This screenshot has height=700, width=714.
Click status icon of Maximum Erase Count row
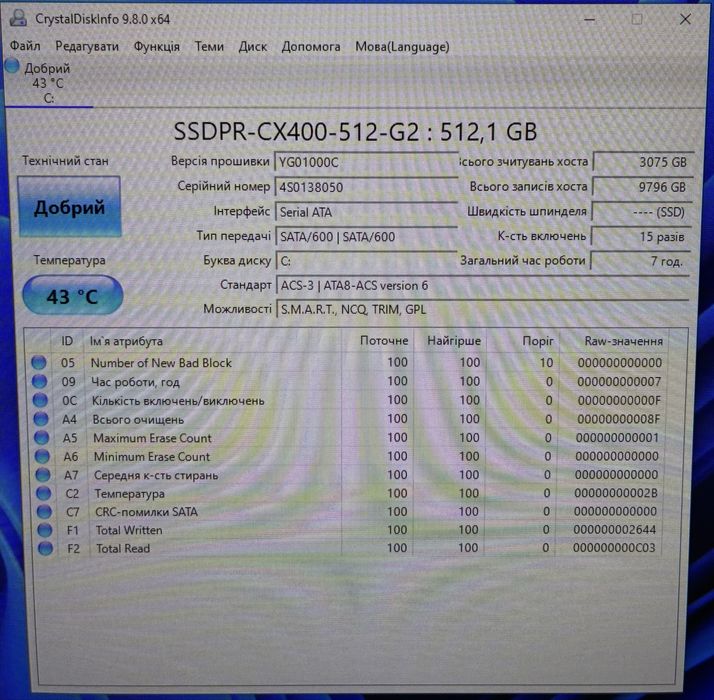click(41, 437)
